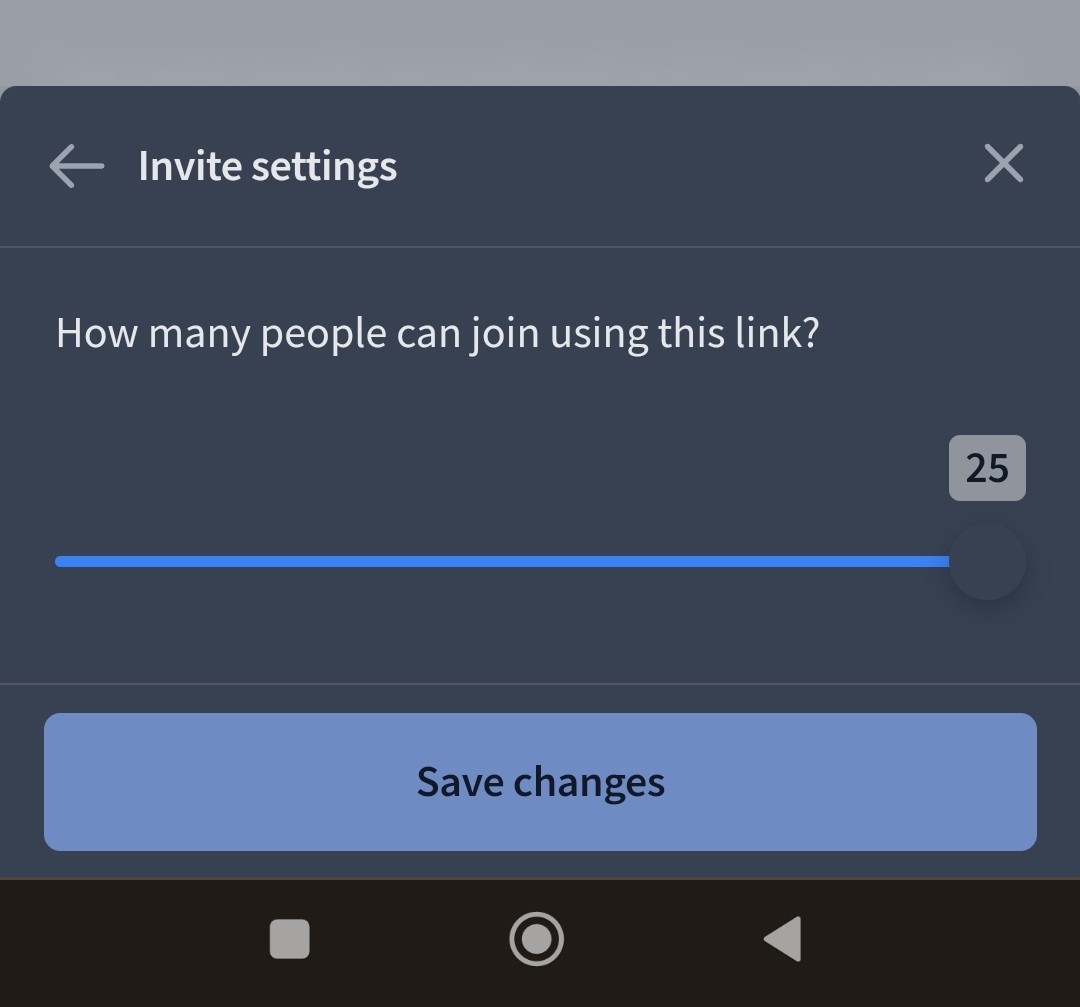Dismiss sheet by tapping dimmed backdrop above

click(x=540, y=41)
